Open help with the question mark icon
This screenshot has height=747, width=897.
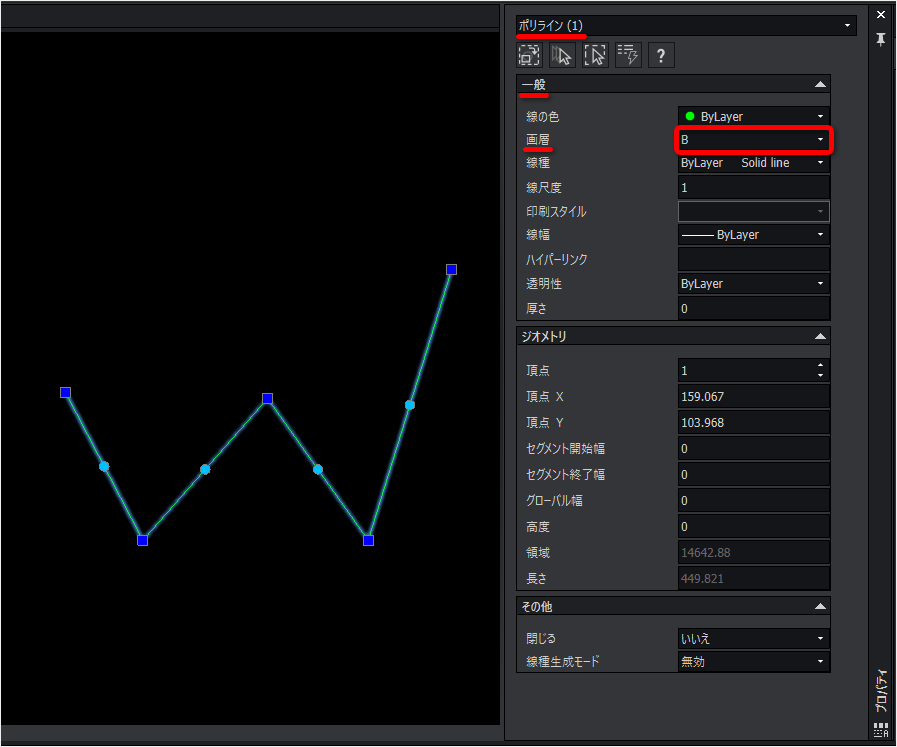661,55
